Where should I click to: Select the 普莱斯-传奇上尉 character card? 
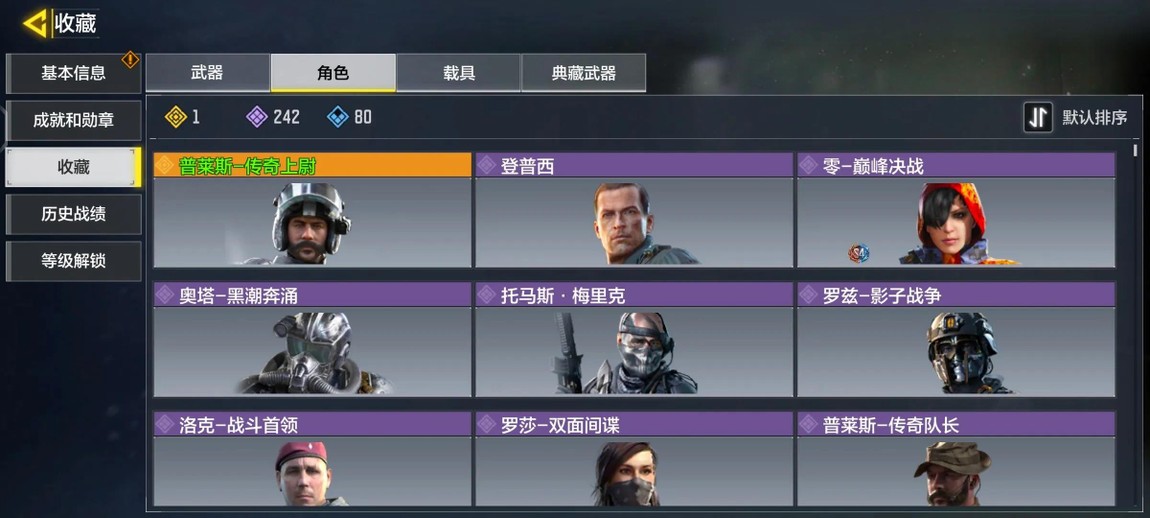tap(312, 210)
